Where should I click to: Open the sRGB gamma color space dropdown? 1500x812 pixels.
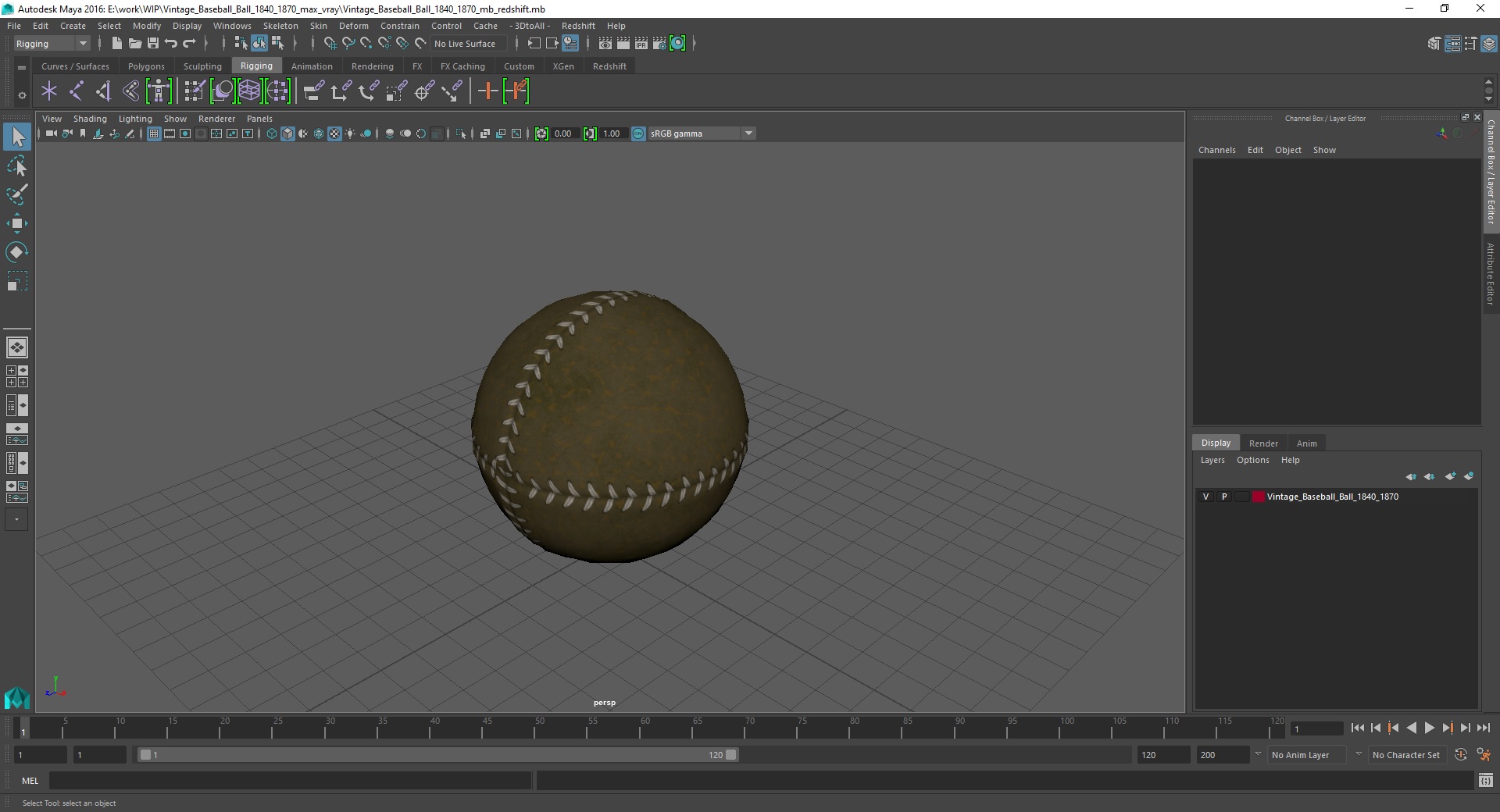[702, 134]
